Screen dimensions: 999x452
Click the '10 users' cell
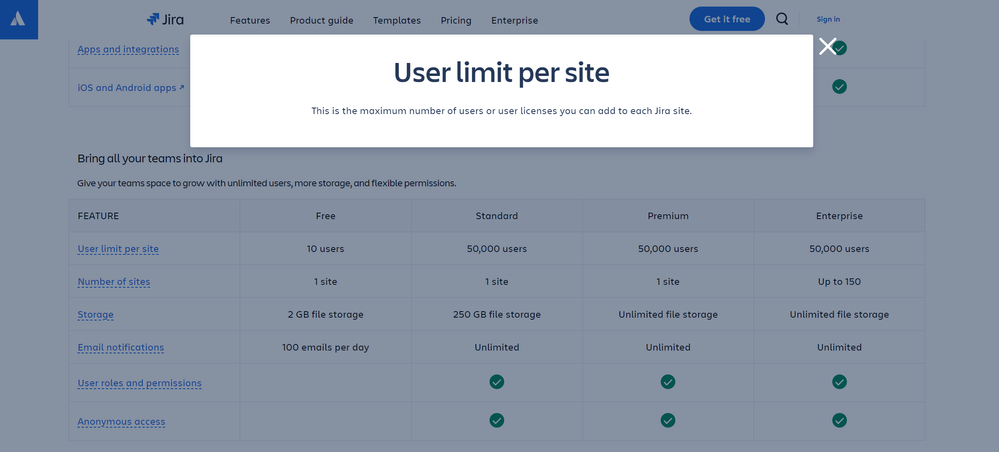pyautogui.click(x=326, y=249)
